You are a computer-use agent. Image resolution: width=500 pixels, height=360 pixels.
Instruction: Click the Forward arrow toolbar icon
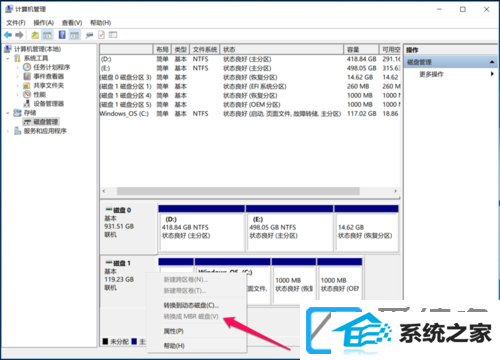[x=19, y=35]
